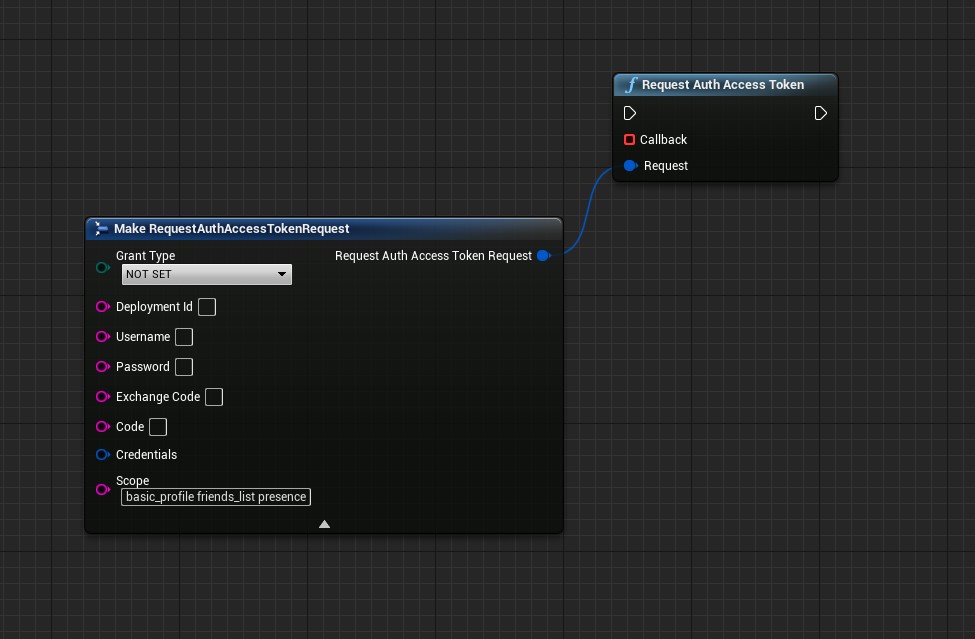This screenshot has width=975, height=639.
Task: Click the Code value box
Action: pos(158,427)
